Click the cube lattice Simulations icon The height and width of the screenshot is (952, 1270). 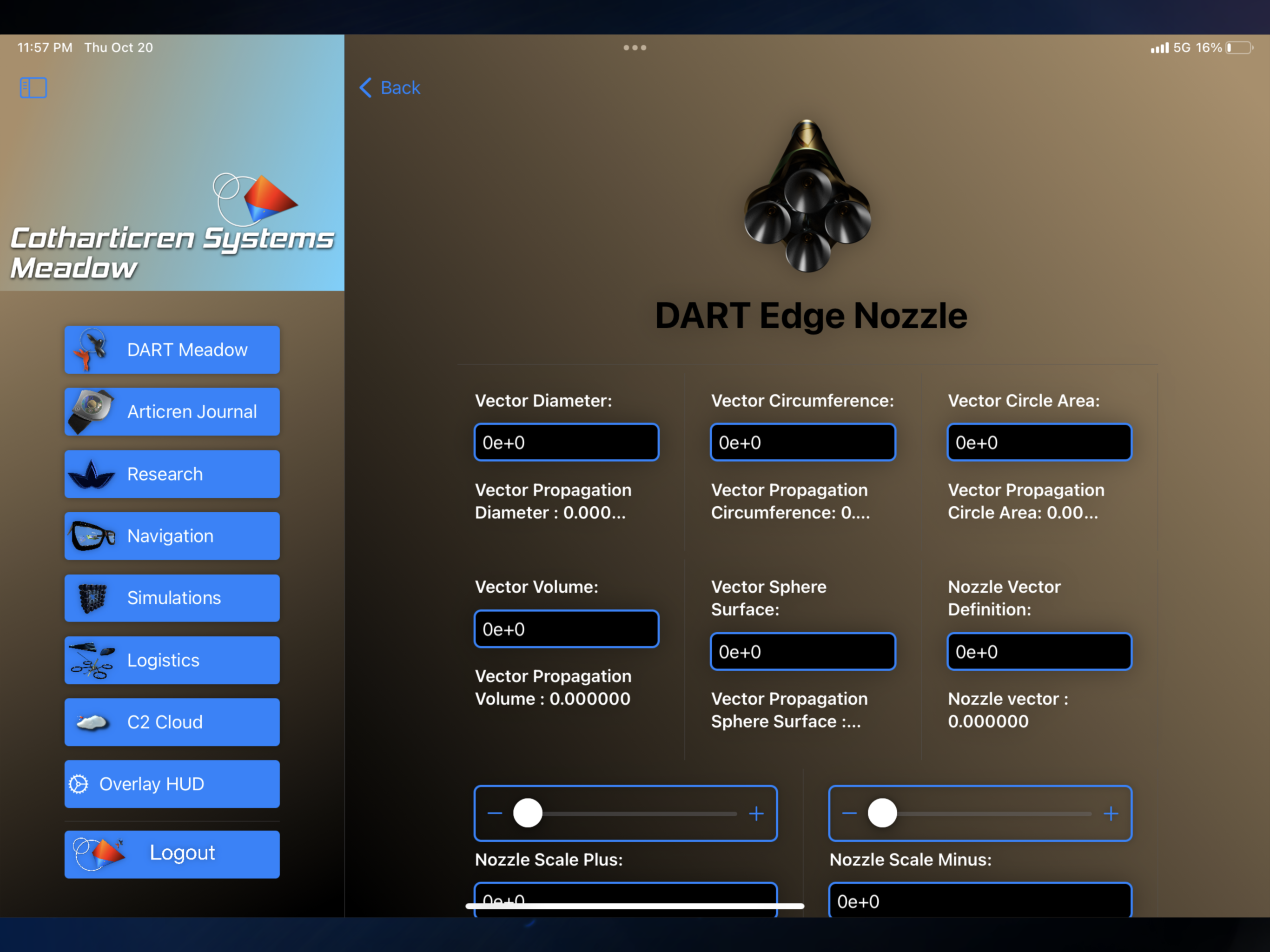point(92,598)
